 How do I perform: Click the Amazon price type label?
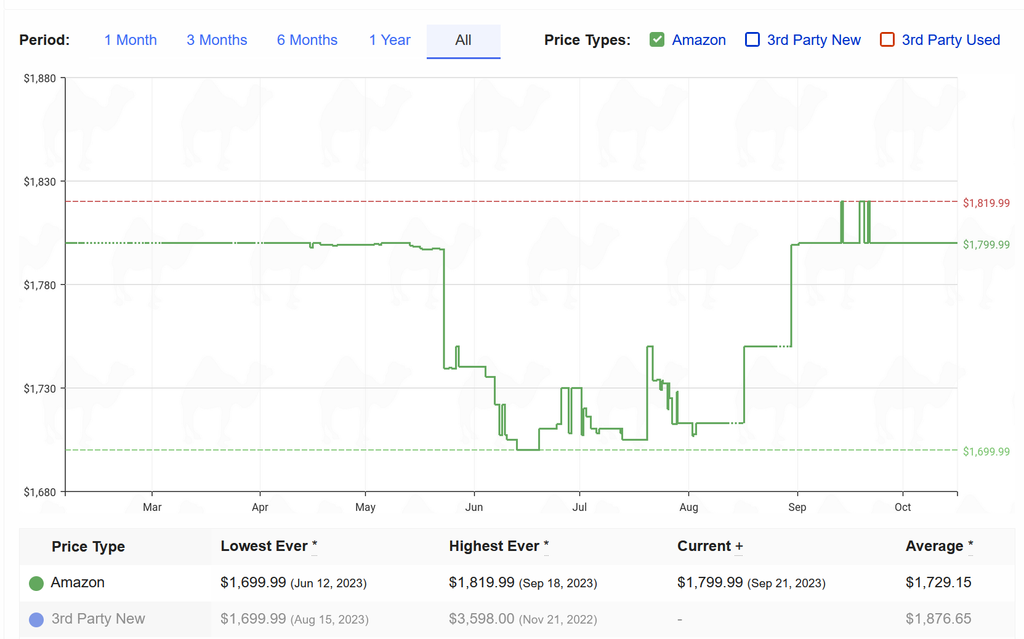699,40
